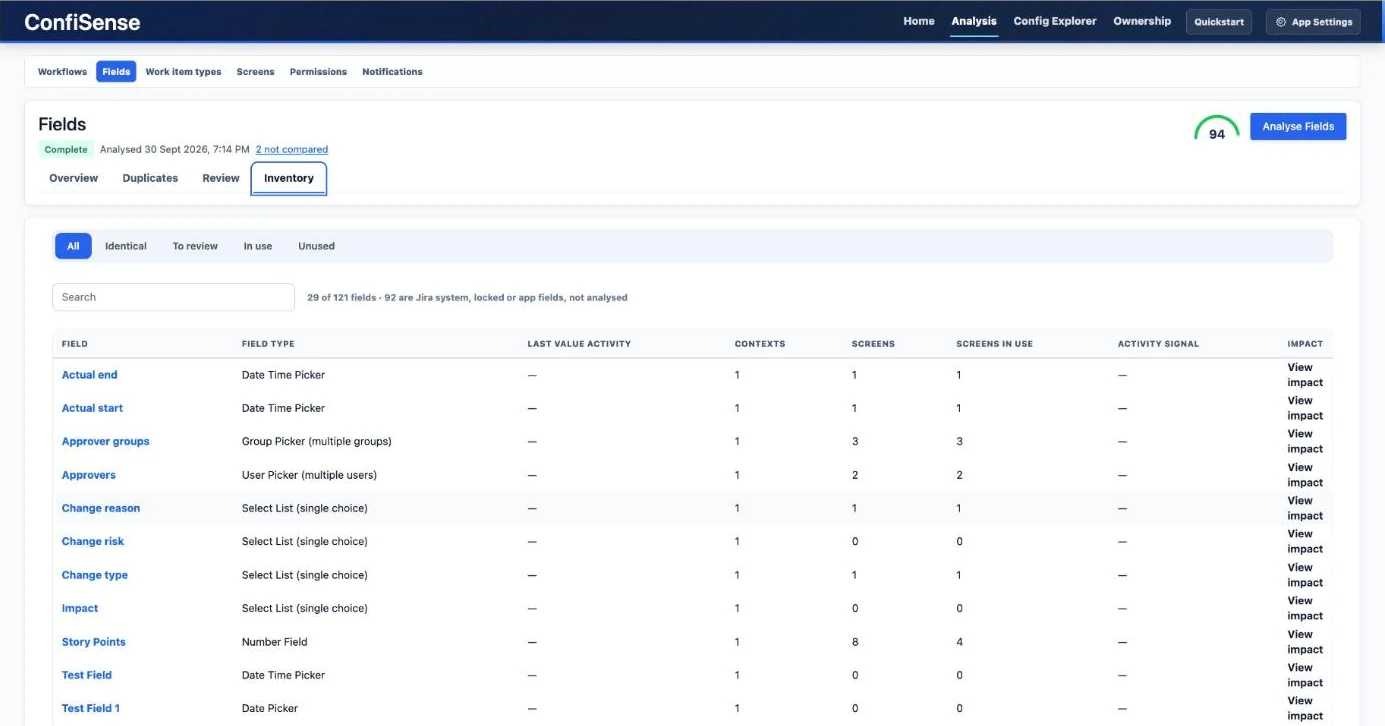Click the 'Complete' status badge
This screenshot has height=726, width=1385.
pyautogui.click(x=66, y=150)
